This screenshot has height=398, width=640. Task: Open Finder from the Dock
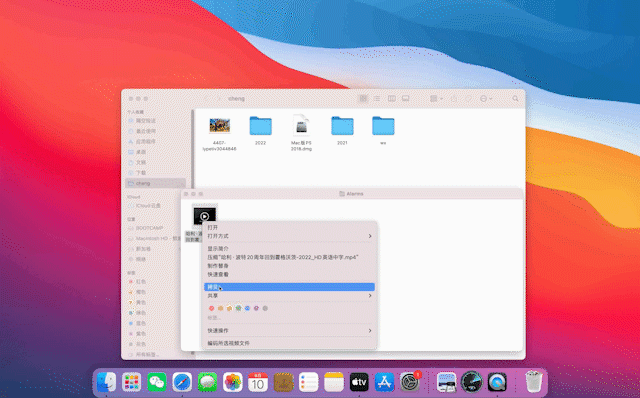(106, 382)
